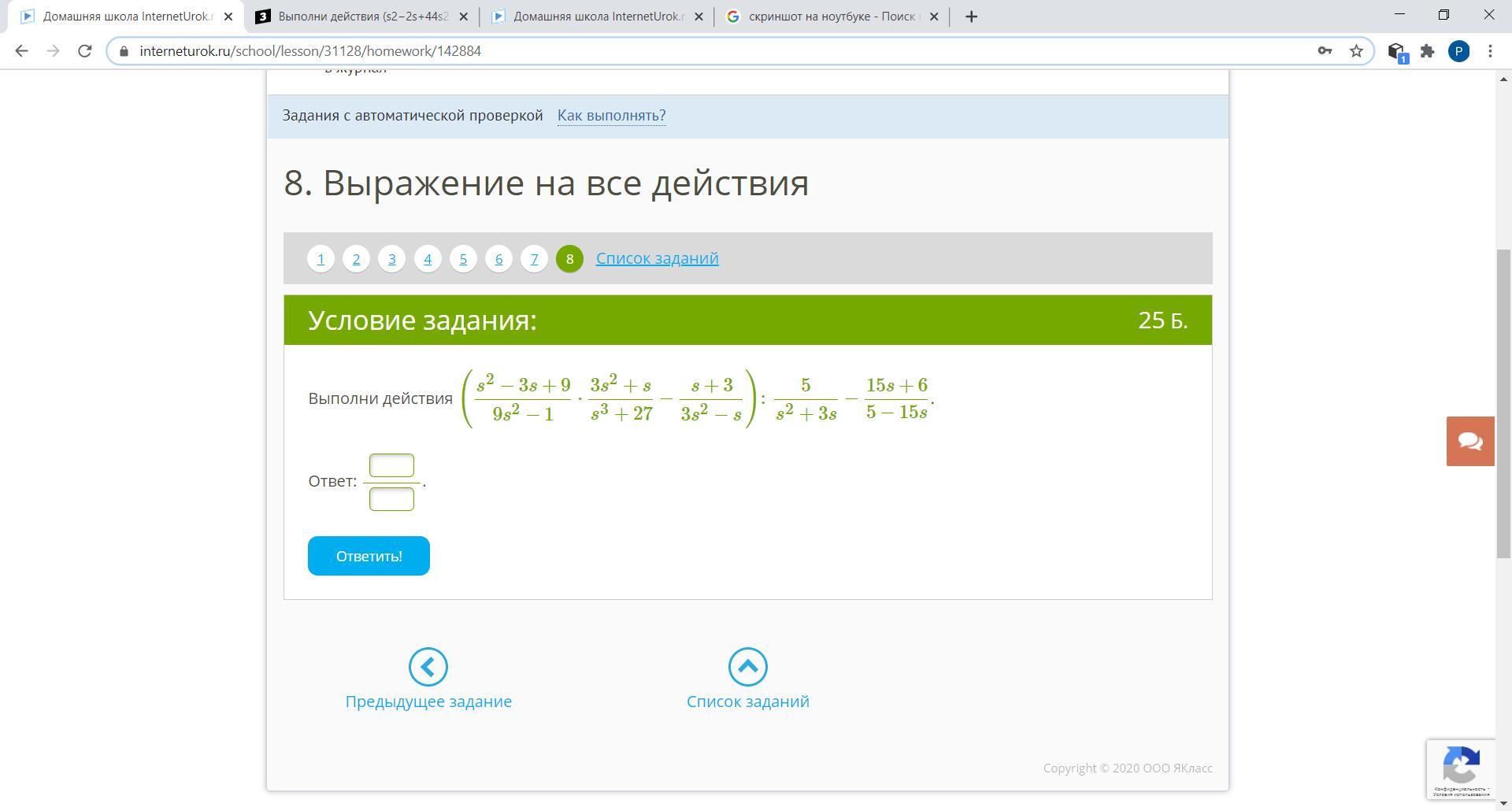Open Предыдущее задание link
The width and height of the screenshot is (1512, 811).
tap(428, 702)
